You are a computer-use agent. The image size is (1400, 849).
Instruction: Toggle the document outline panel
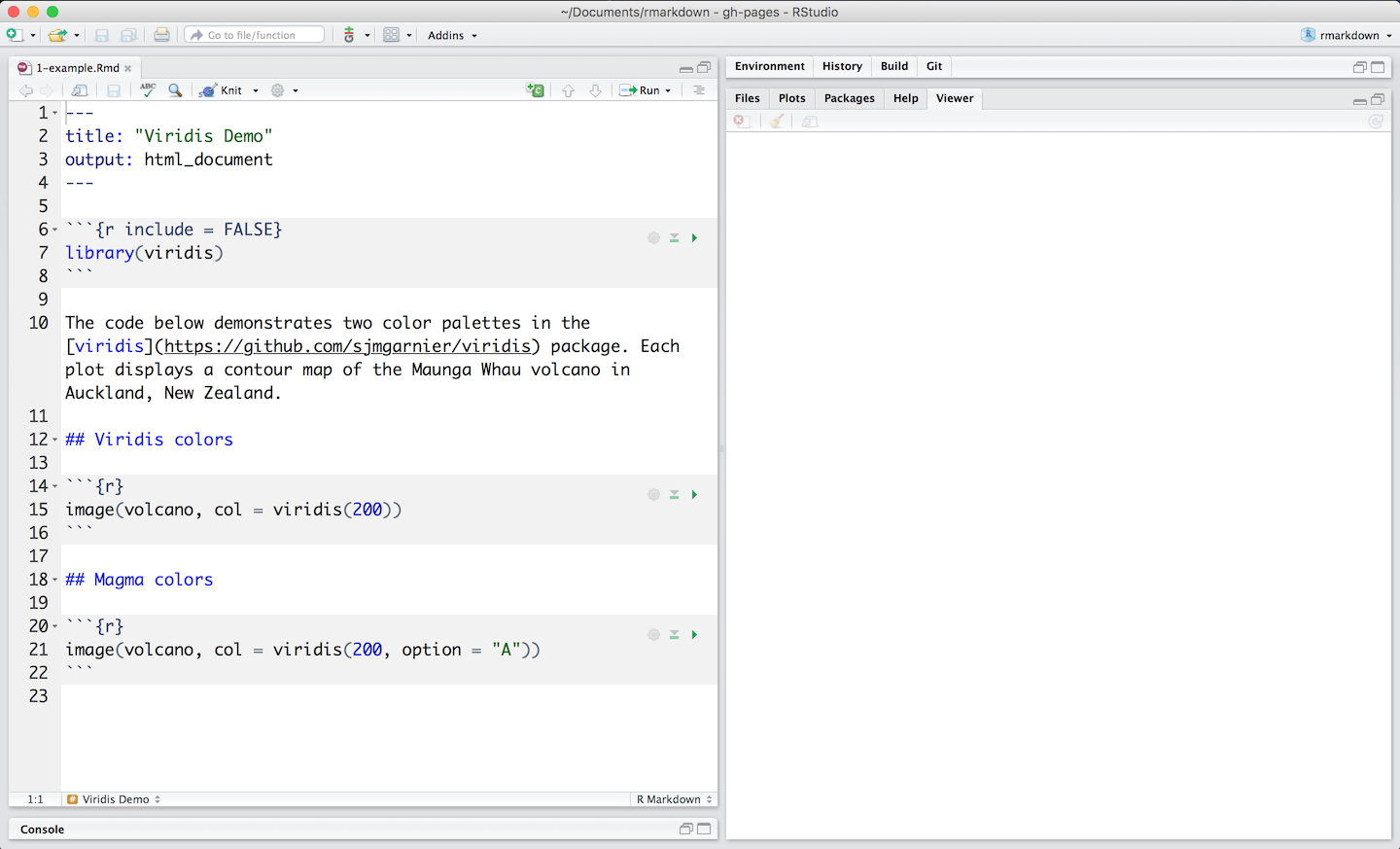click(x=699, y=89)
